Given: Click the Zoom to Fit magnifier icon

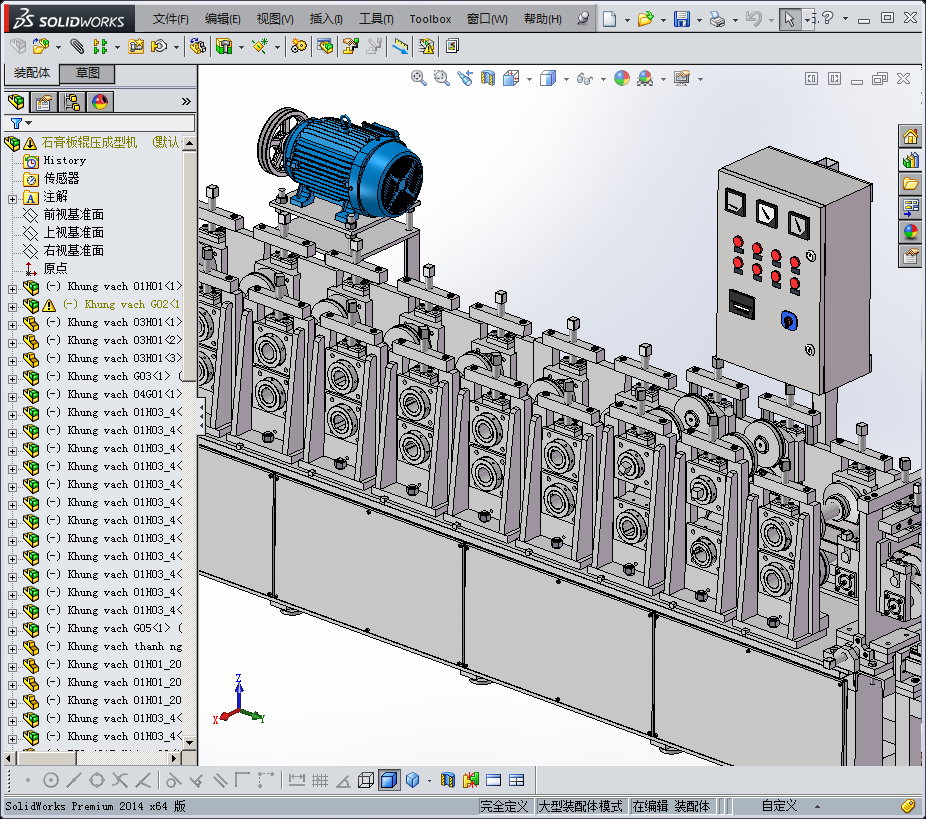Looking at the screenshot, I should [419, 78].
